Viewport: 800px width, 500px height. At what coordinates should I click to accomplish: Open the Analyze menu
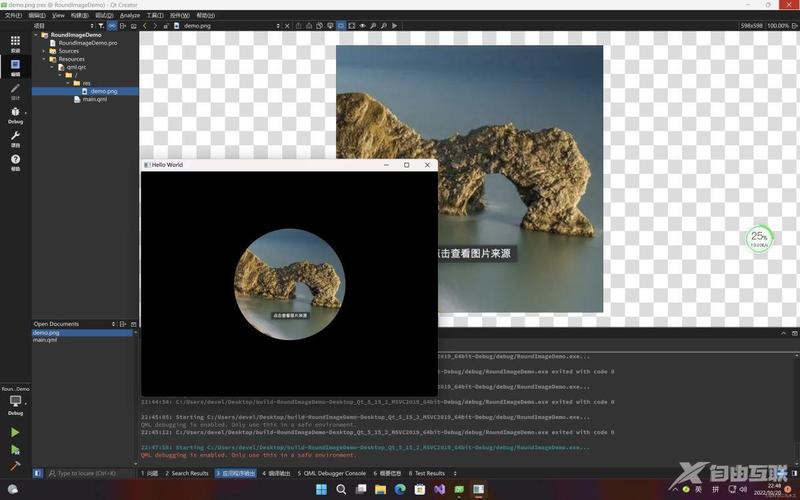tap(130, 15)
